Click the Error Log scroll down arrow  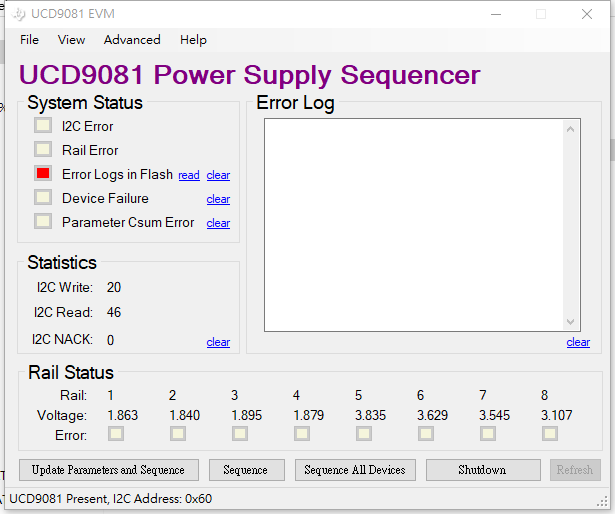(x=571, y=322)
